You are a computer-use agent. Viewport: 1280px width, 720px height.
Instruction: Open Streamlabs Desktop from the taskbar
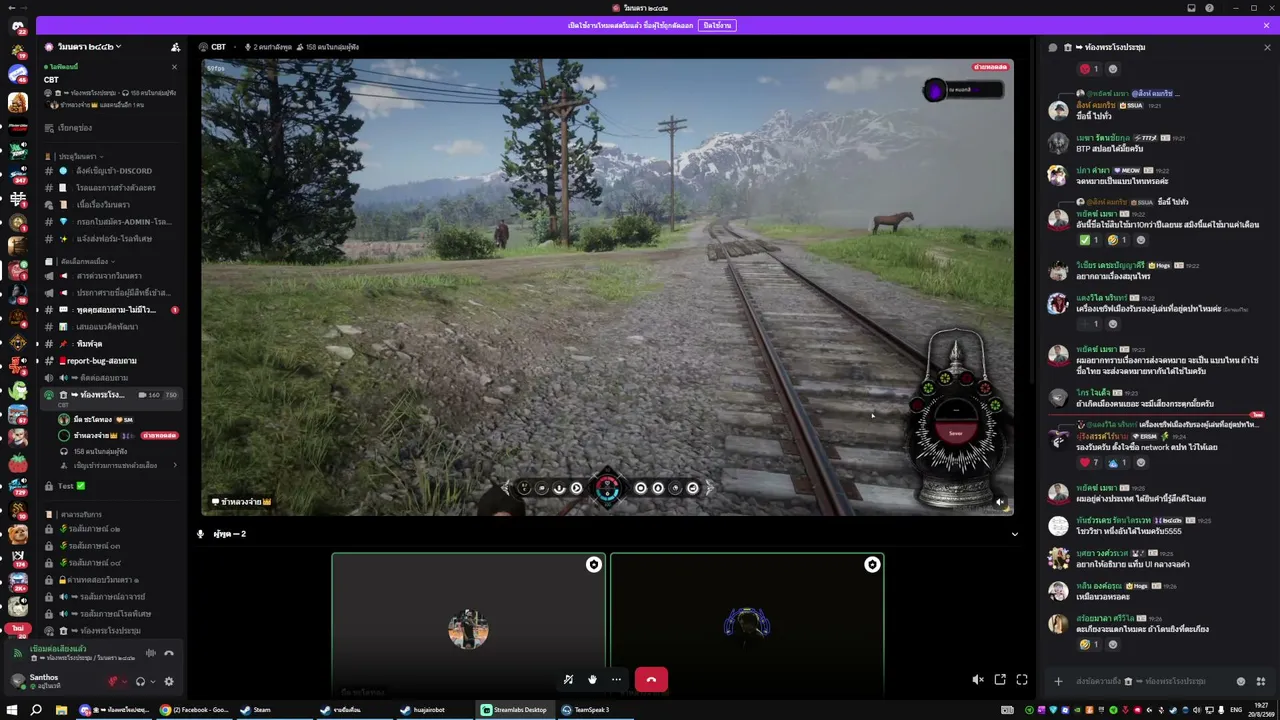[513, 710]
